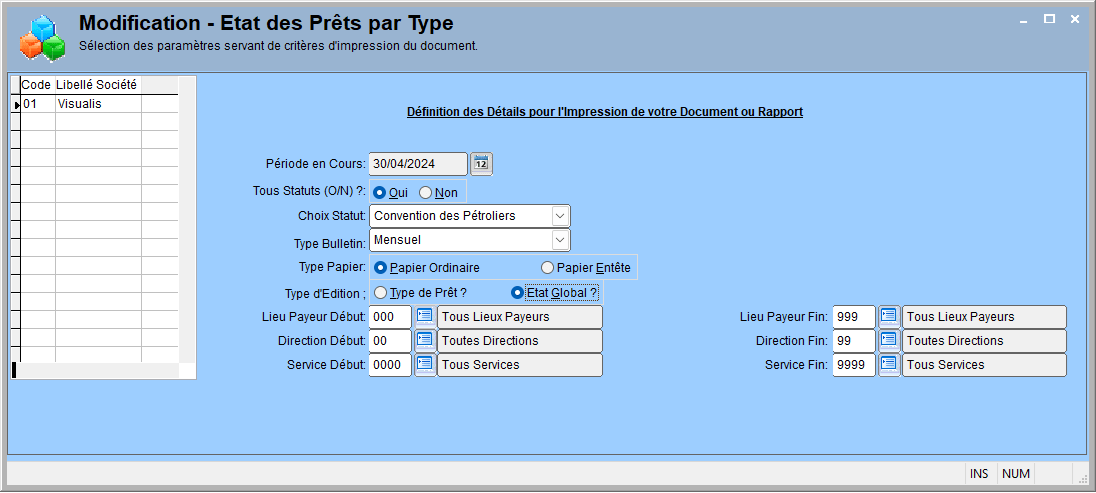Open the calendar picker for Période en Cours

[481, 164]
